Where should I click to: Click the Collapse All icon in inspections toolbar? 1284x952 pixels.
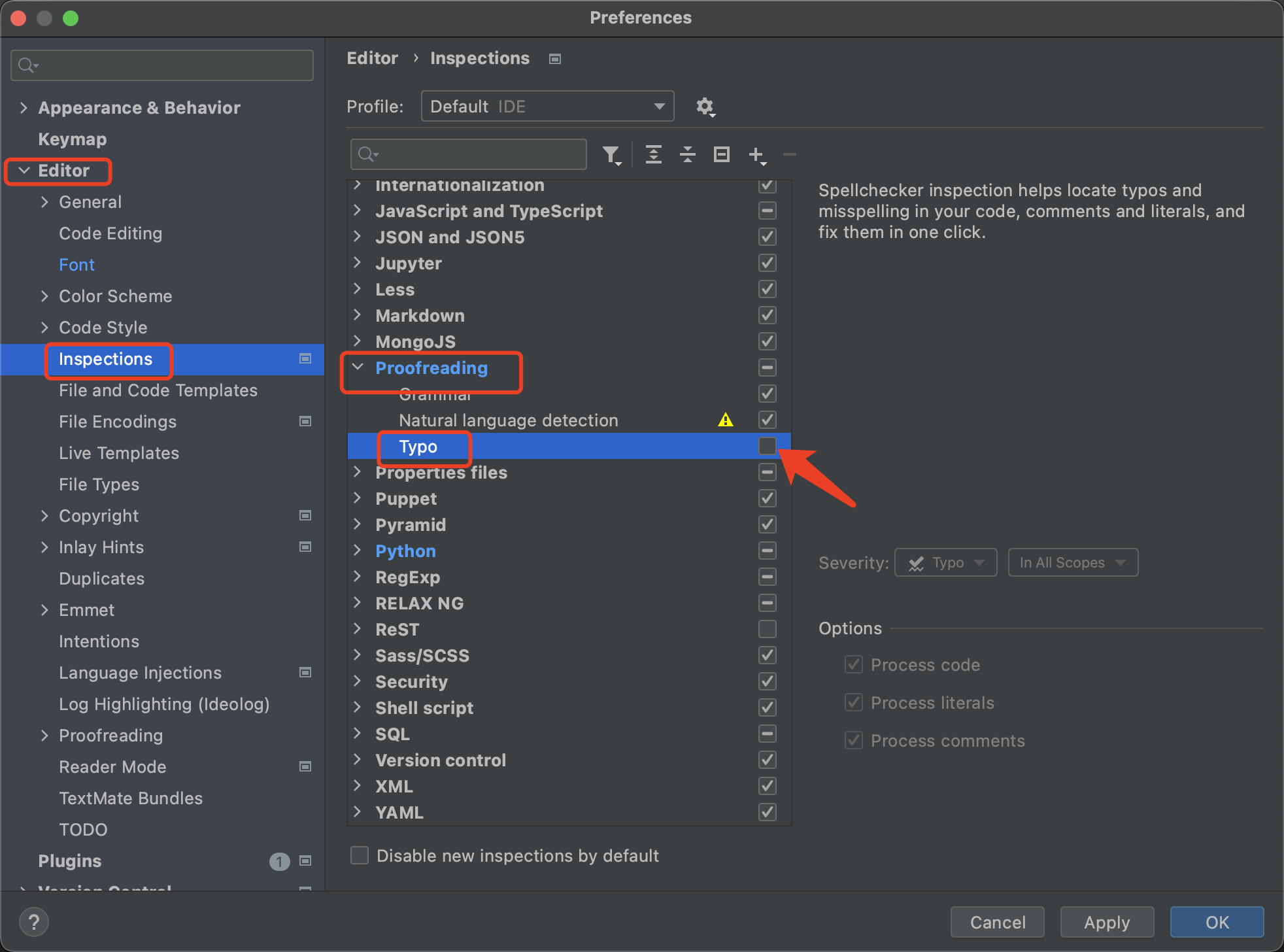point(687,155)
